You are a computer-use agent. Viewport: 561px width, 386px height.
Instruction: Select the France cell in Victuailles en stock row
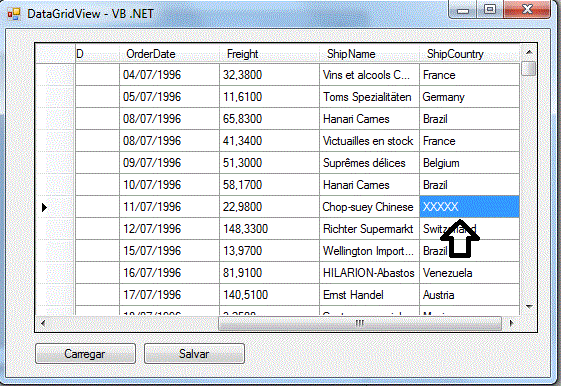(469, 141)
